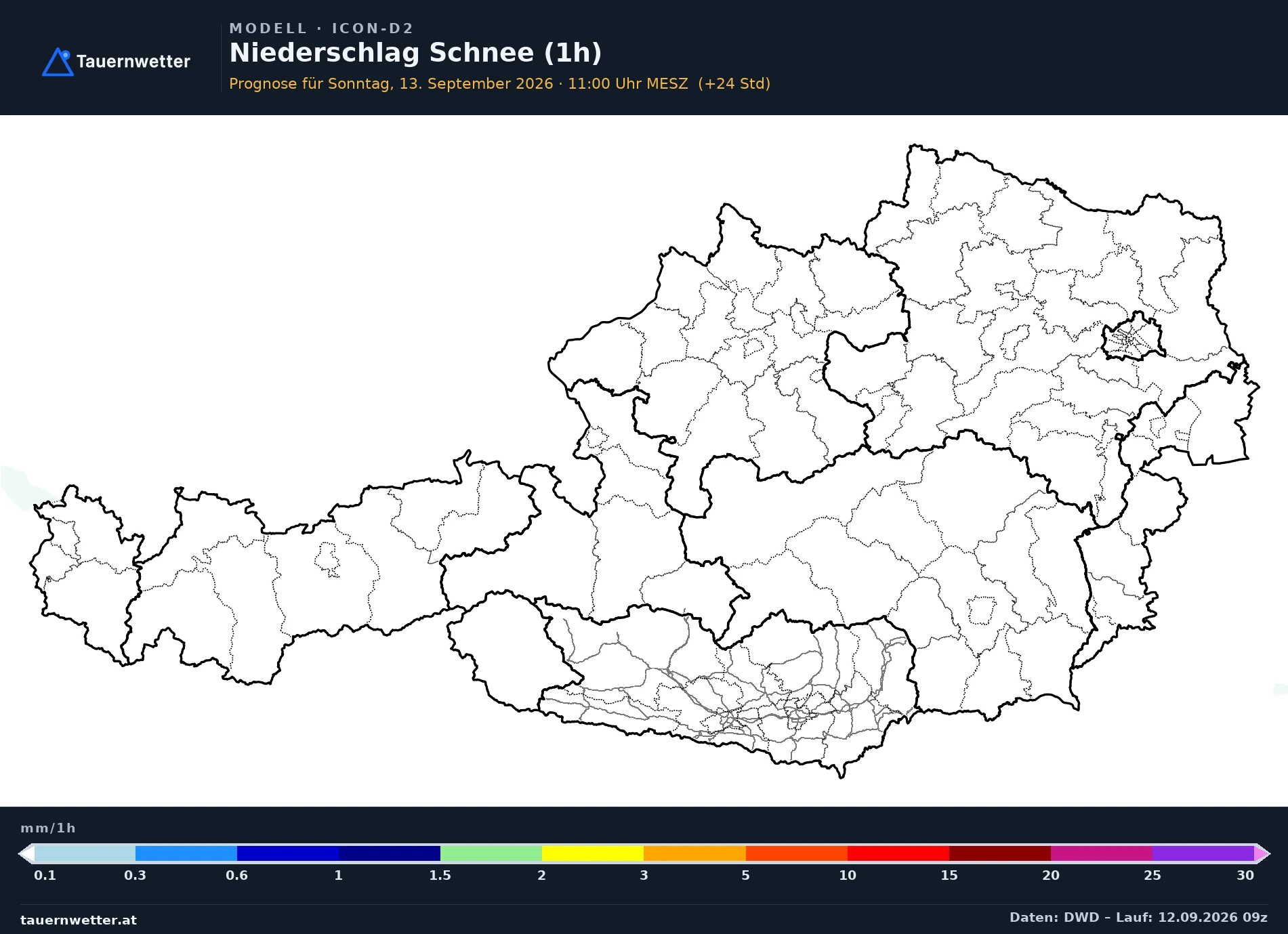
Task: Click the '10' legend tick label
Action: 848,875
